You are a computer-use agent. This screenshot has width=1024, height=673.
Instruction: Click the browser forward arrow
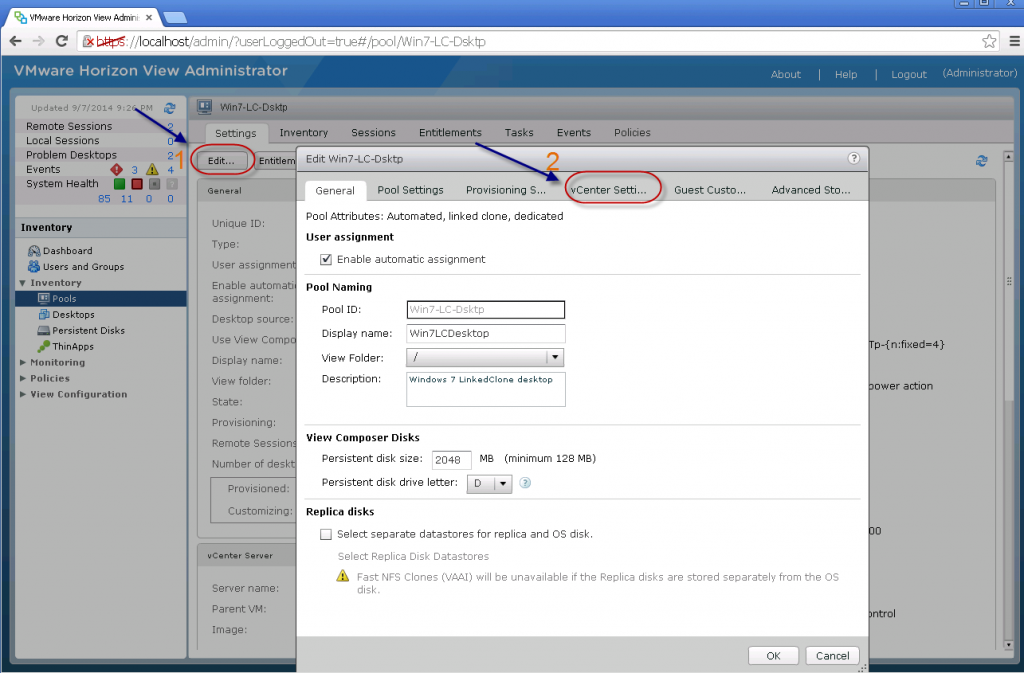click(38, 41)
